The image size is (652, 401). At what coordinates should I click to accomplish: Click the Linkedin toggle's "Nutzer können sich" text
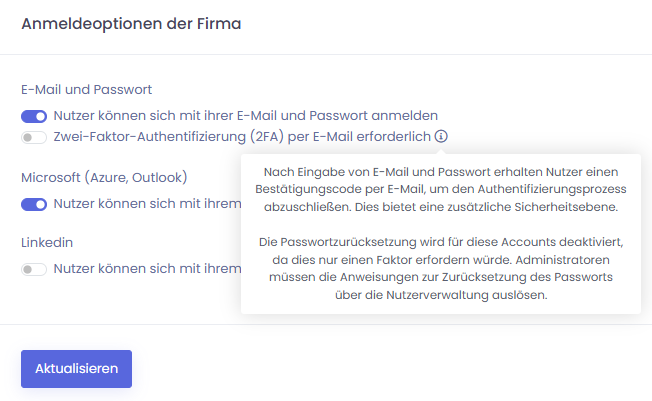tap(146, 269)
